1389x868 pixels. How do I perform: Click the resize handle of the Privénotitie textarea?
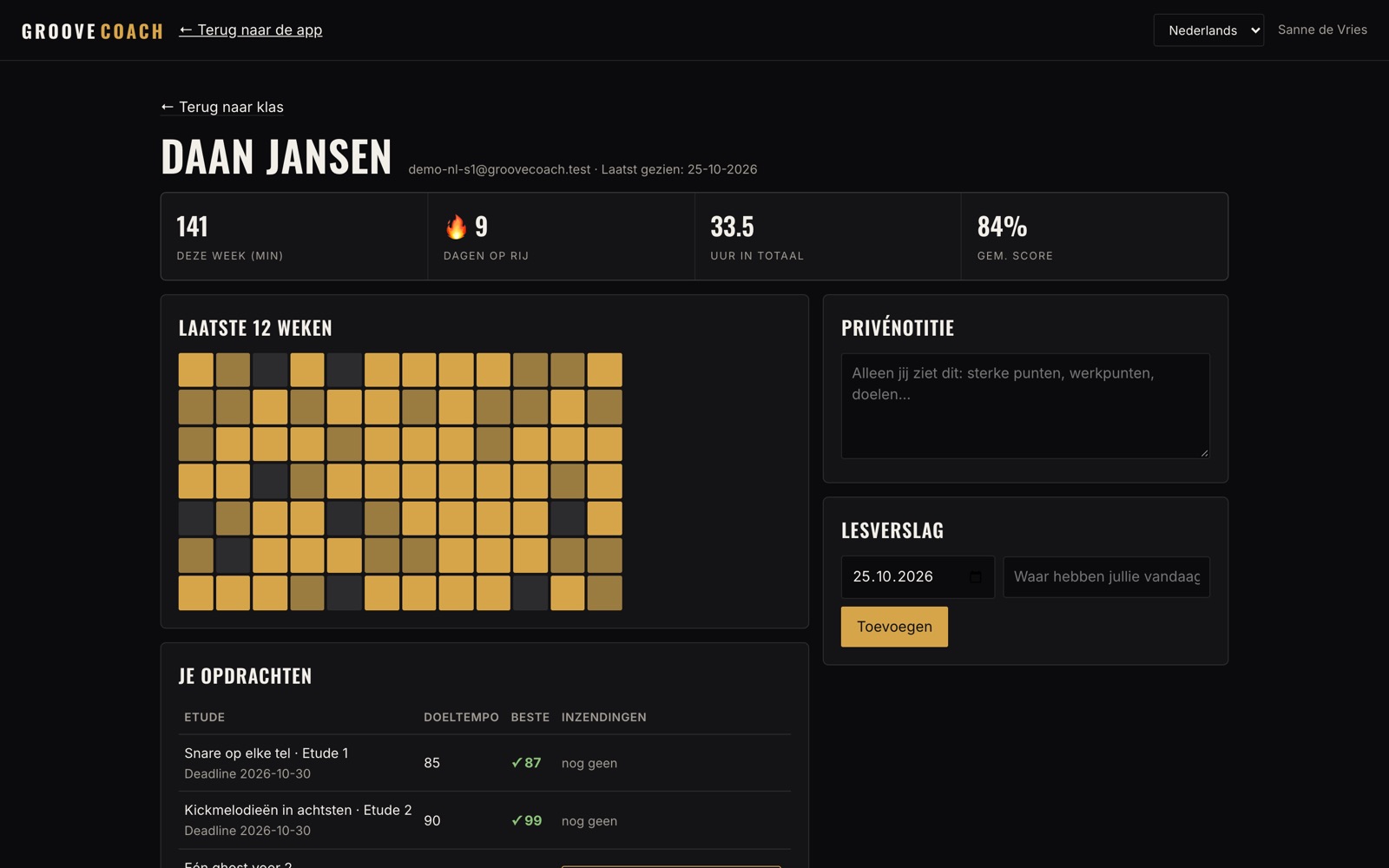(1204, 452)
